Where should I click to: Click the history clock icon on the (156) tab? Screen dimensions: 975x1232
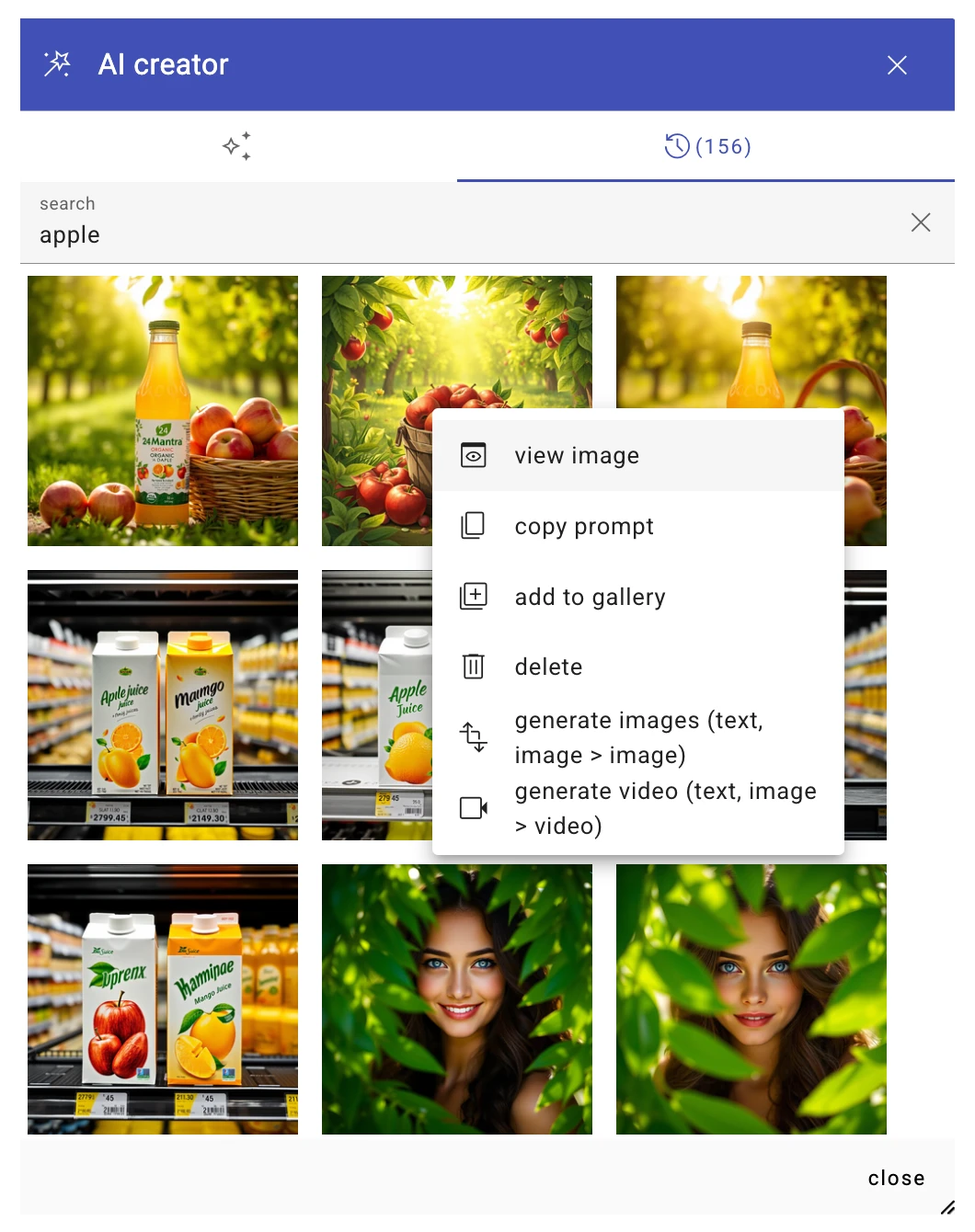[x=676, y=146]
